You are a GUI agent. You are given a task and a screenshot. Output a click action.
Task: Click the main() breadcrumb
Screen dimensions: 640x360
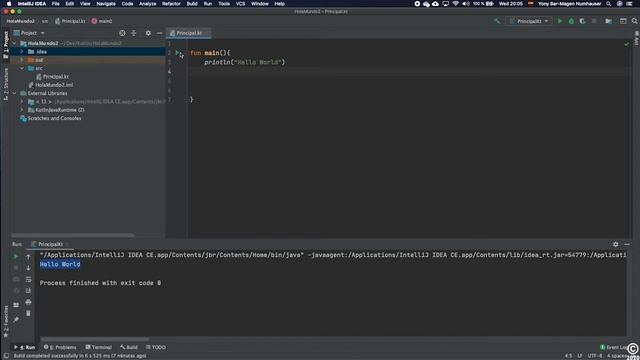(x=102, y=21)
